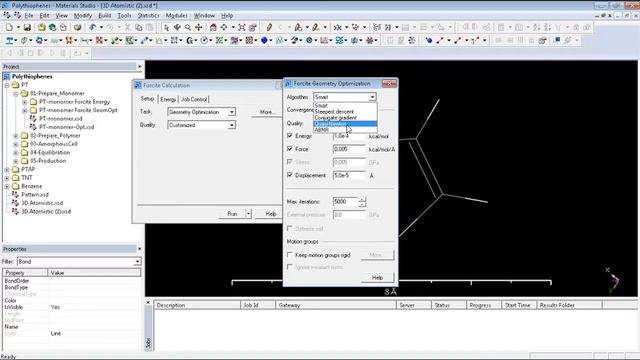Open the Task dropdown in Forcite Calculation
The width and height of the screenshot is (640, 360).
click(x=231, y=112)
